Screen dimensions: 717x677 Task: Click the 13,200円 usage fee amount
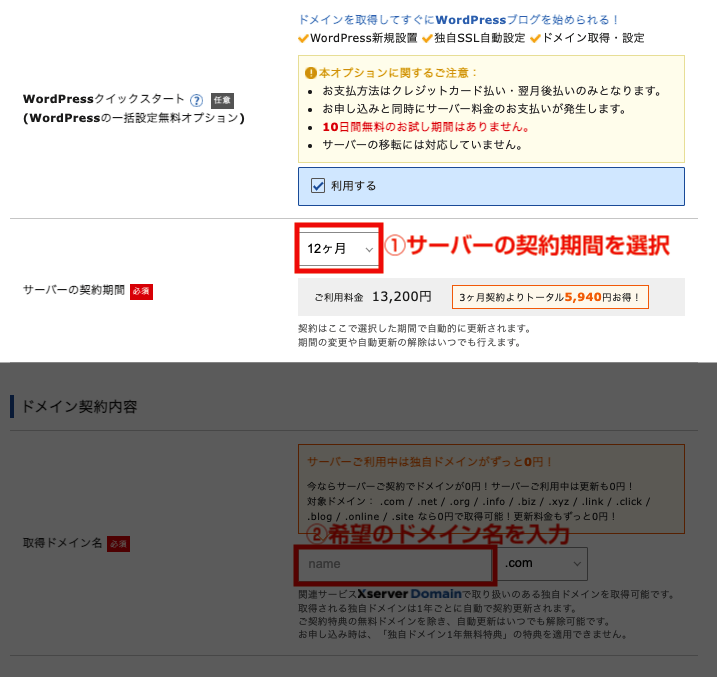pos(401,297)
